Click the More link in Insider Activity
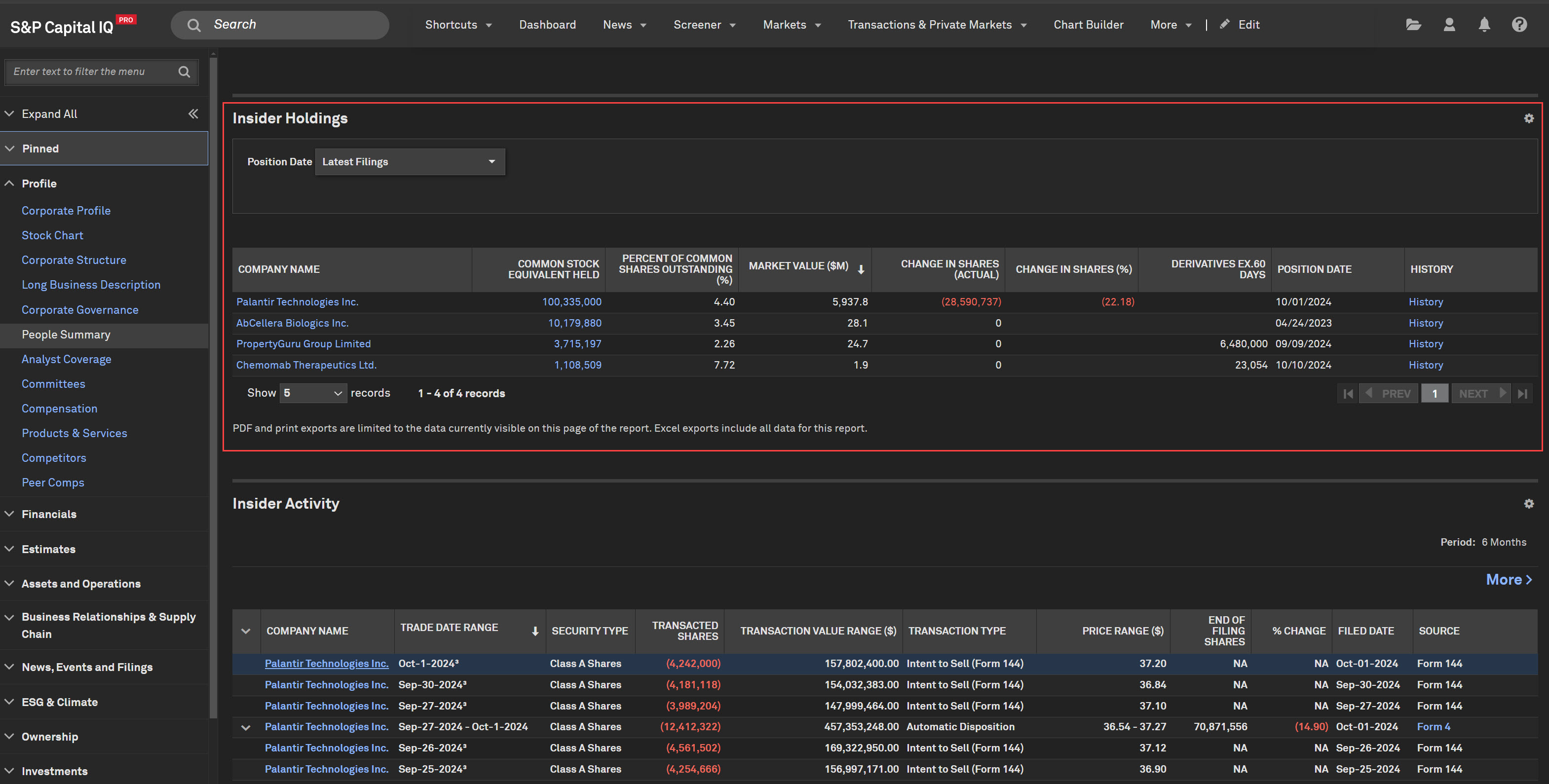 point(1508,580)
